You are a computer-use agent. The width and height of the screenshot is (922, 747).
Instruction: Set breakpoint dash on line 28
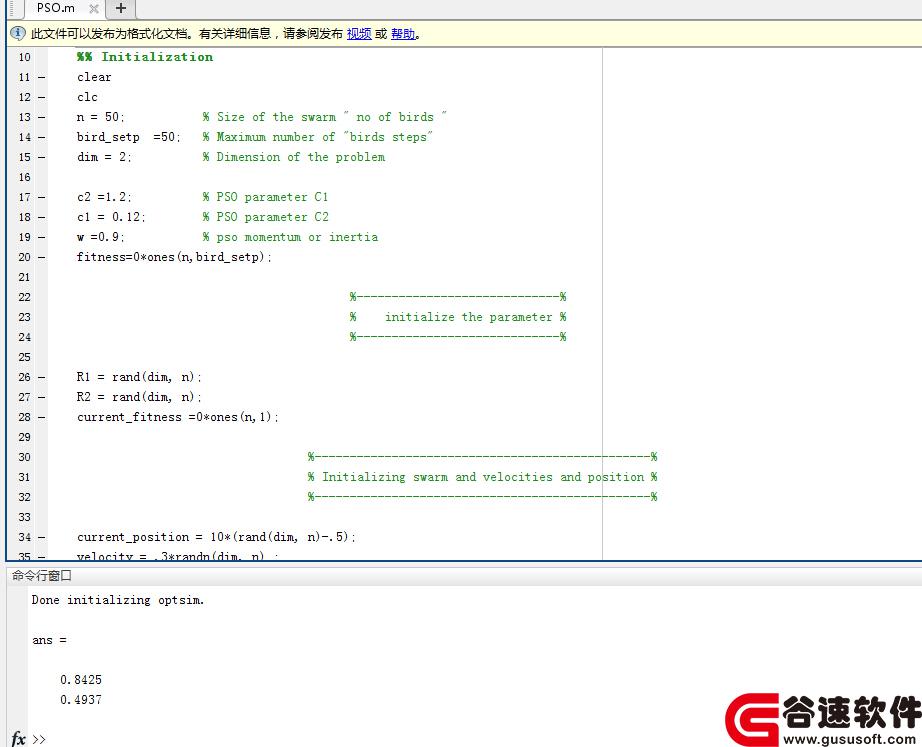pyautogui.click(x=42, y=417)
